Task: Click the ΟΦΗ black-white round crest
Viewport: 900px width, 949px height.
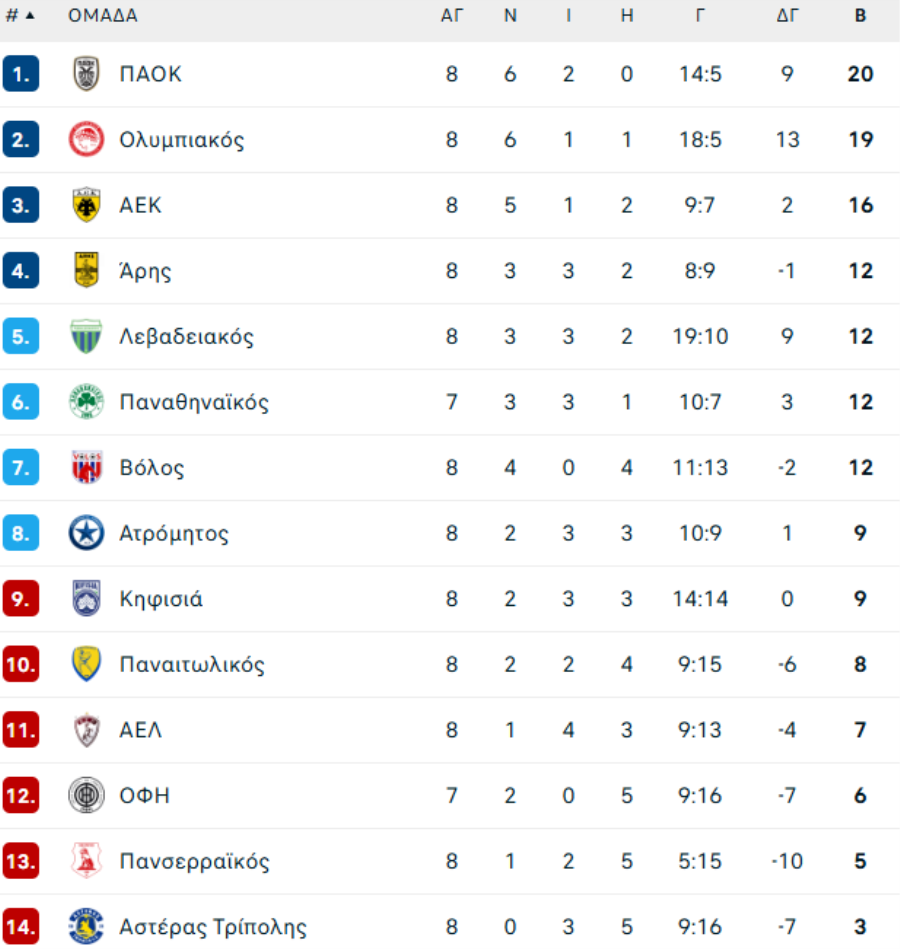Action: point(86,796)
